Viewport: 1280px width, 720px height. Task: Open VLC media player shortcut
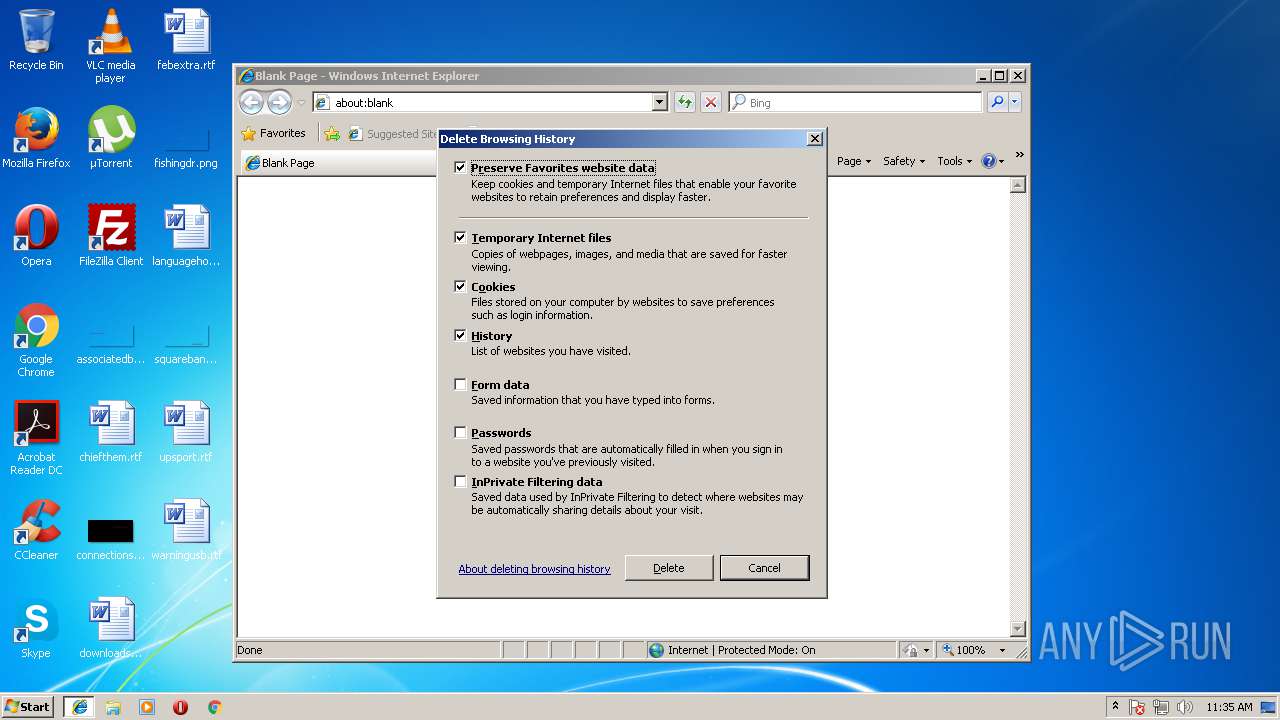[110, 46]
